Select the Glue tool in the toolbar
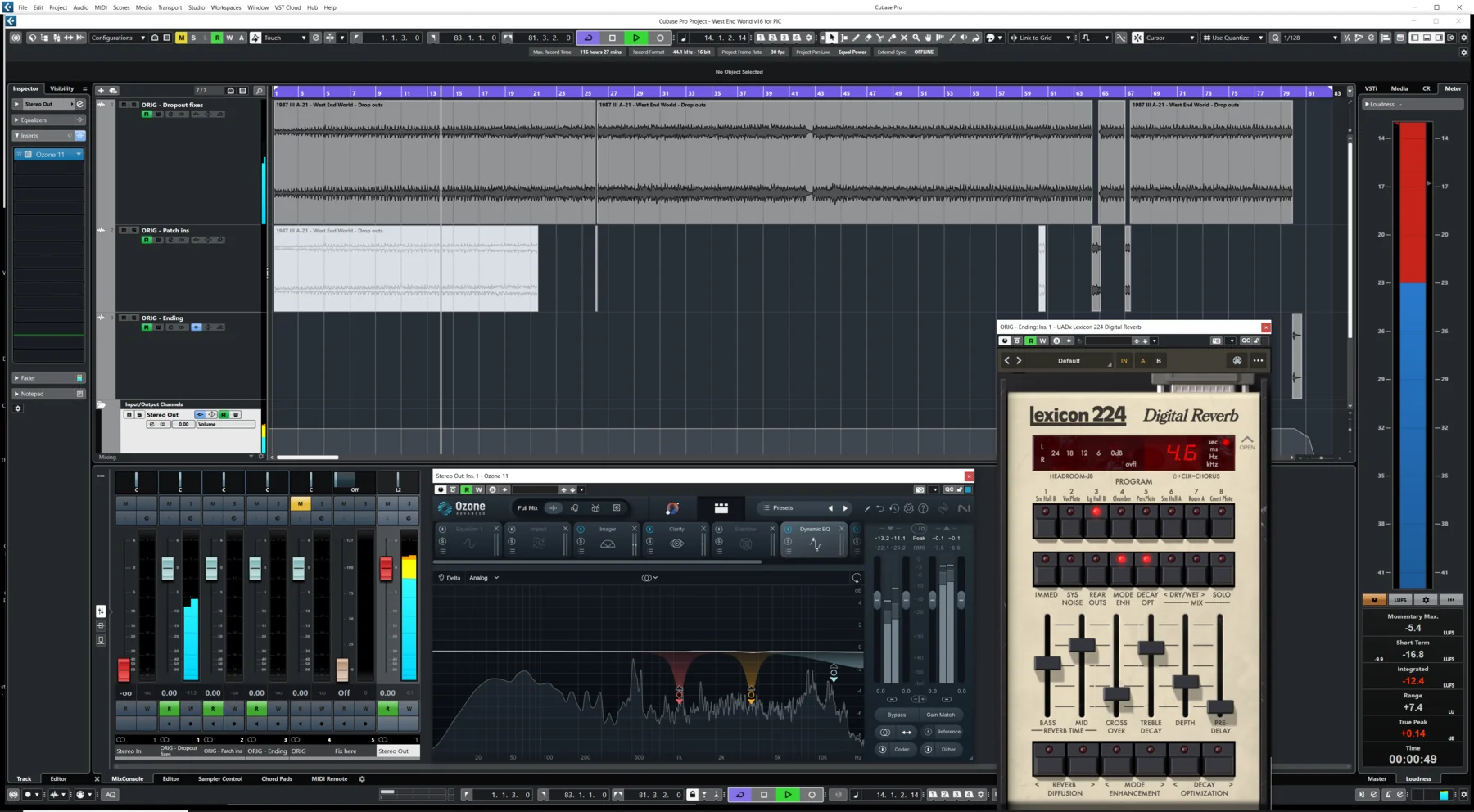 (x=893, y=38)
